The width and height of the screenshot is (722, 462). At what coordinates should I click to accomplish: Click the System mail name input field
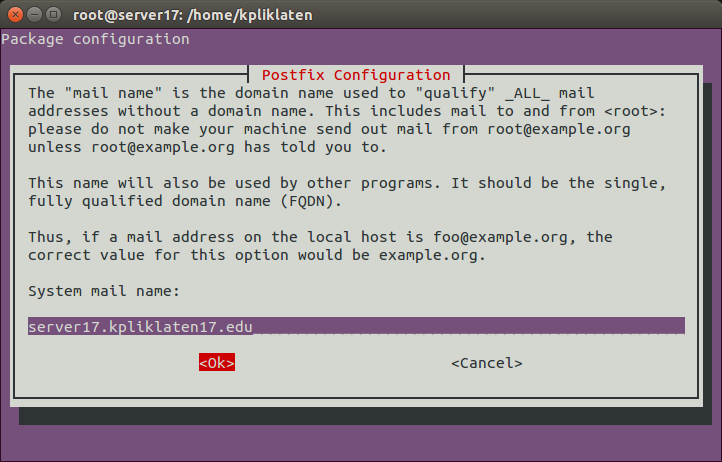coord(356,326)
